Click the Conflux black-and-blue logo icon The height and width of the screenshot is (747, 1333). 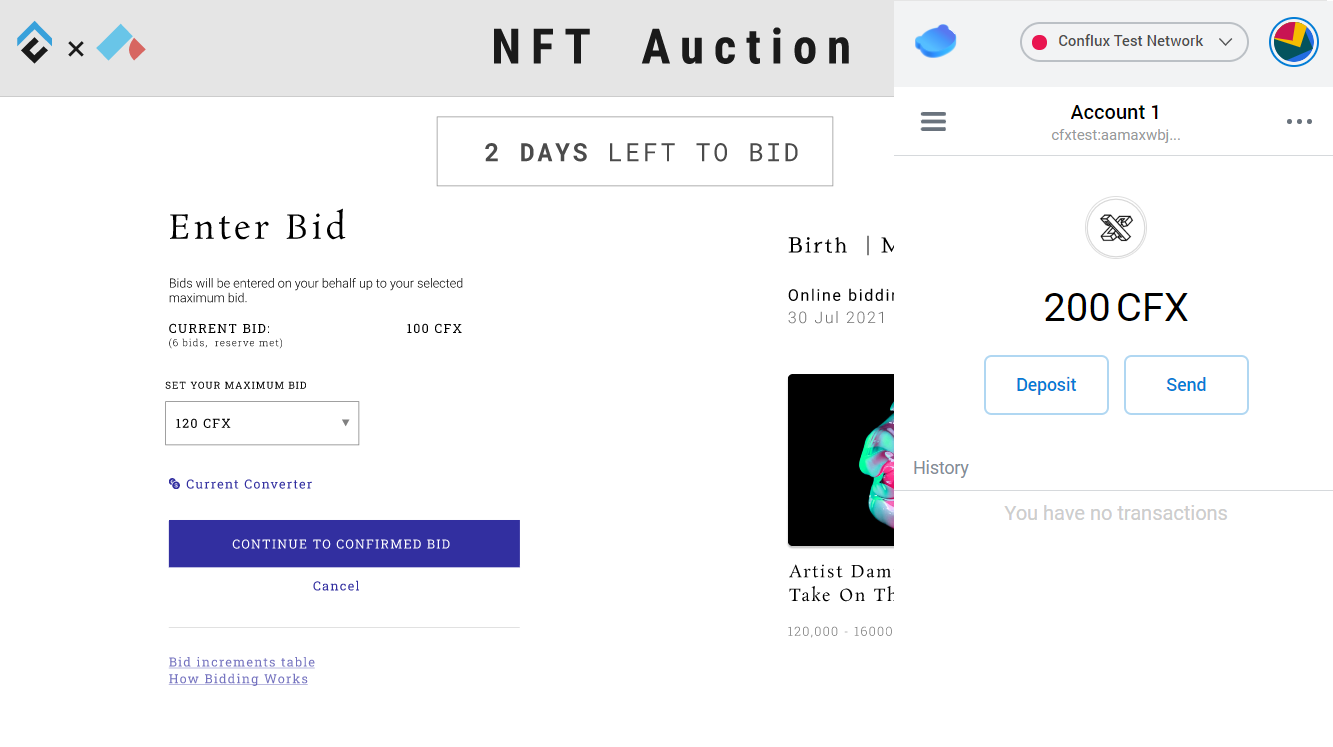pyautogui.click(x=34, y=43)
